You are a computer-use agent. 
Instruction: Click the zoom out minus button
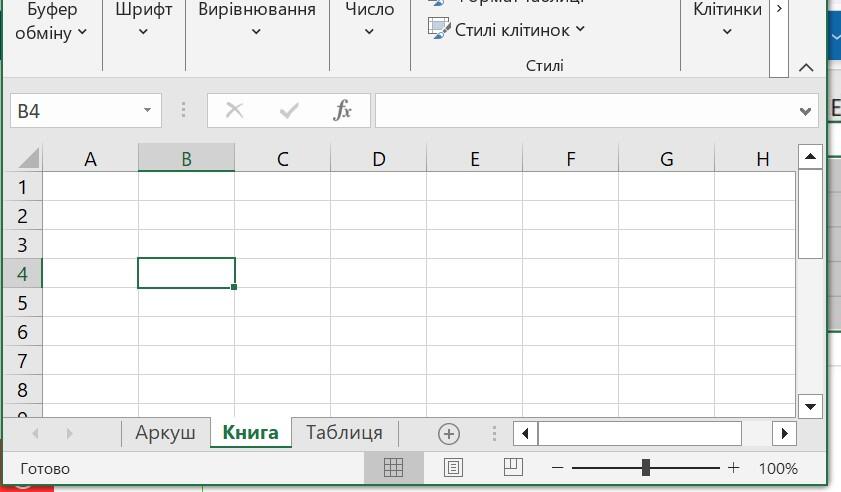(558, 468)
